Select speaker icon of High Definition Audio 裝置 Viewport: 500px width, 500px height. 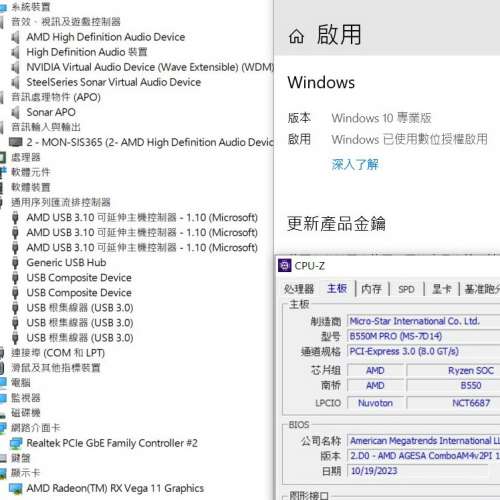[x=15, y=52]
